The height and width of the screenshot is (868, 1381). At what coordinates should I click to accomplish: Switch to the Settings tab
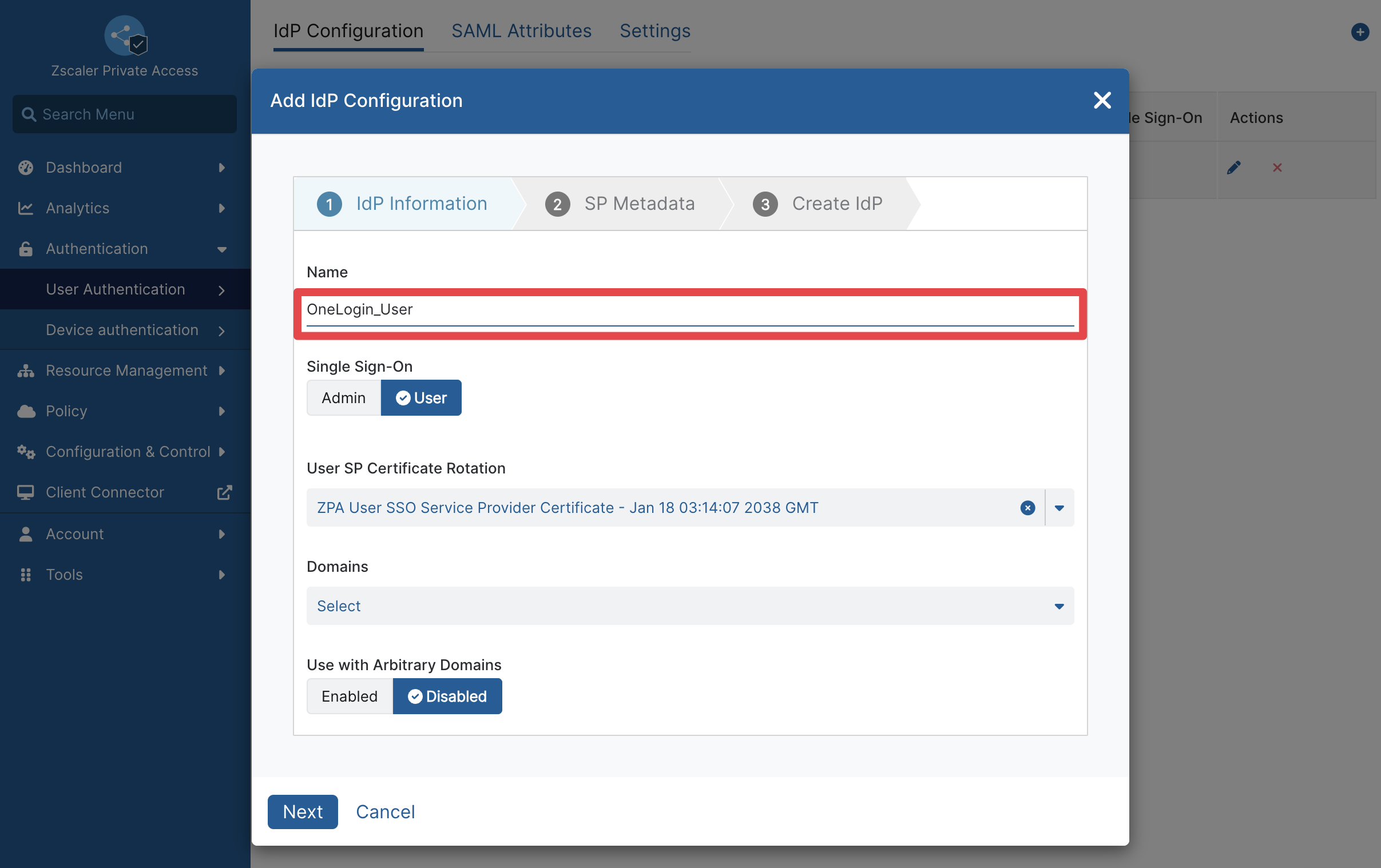(655, 30)
